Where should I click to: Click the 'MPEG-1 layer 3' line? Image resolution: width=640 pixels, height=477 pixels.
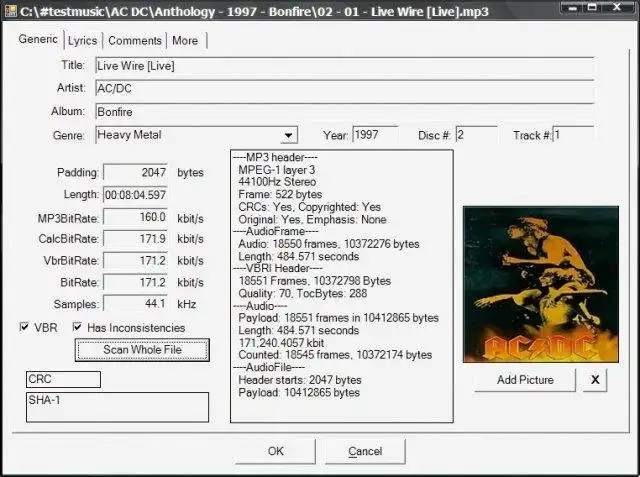pos(276,169)
